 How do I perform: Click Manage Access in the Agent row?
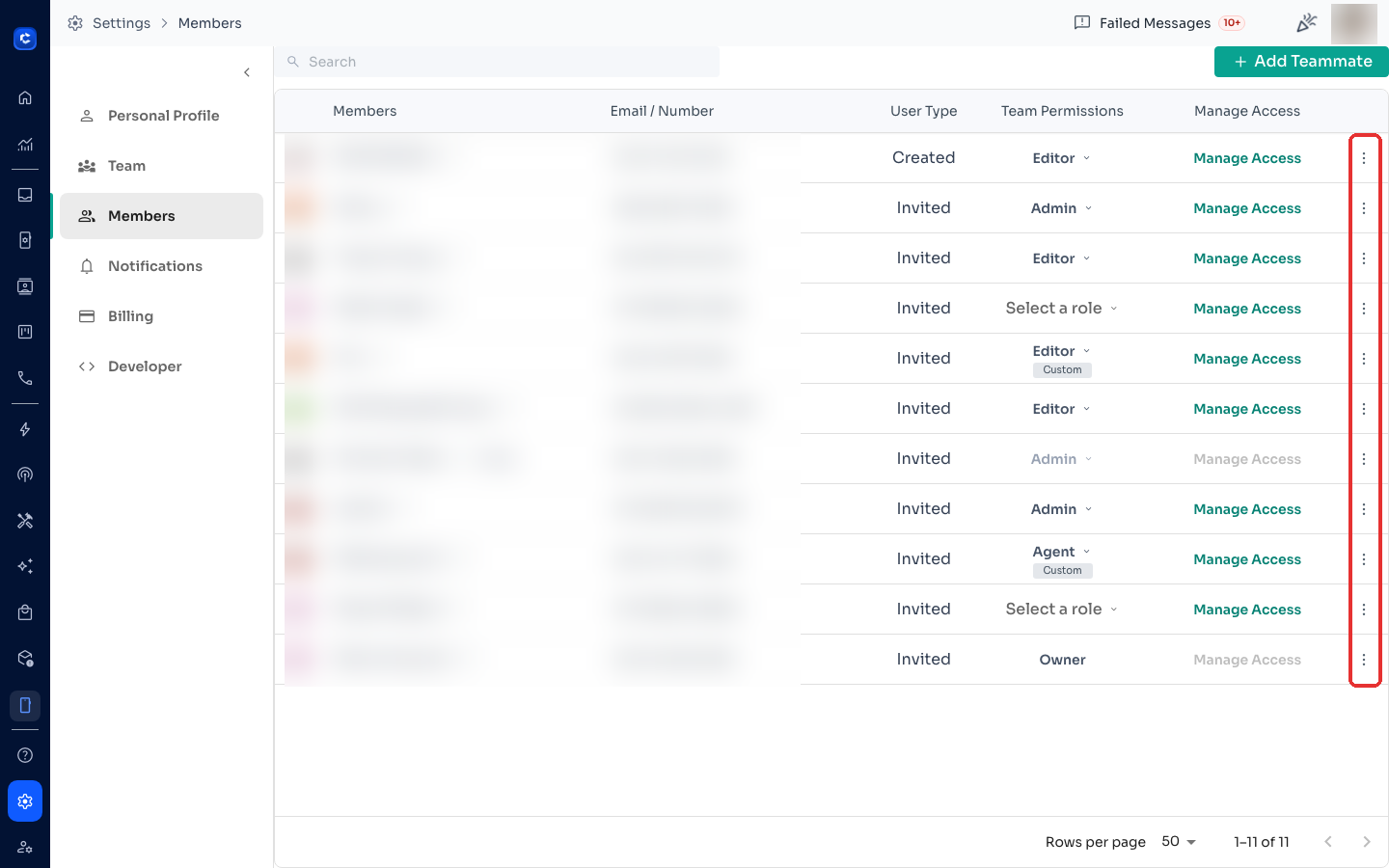1247,559
